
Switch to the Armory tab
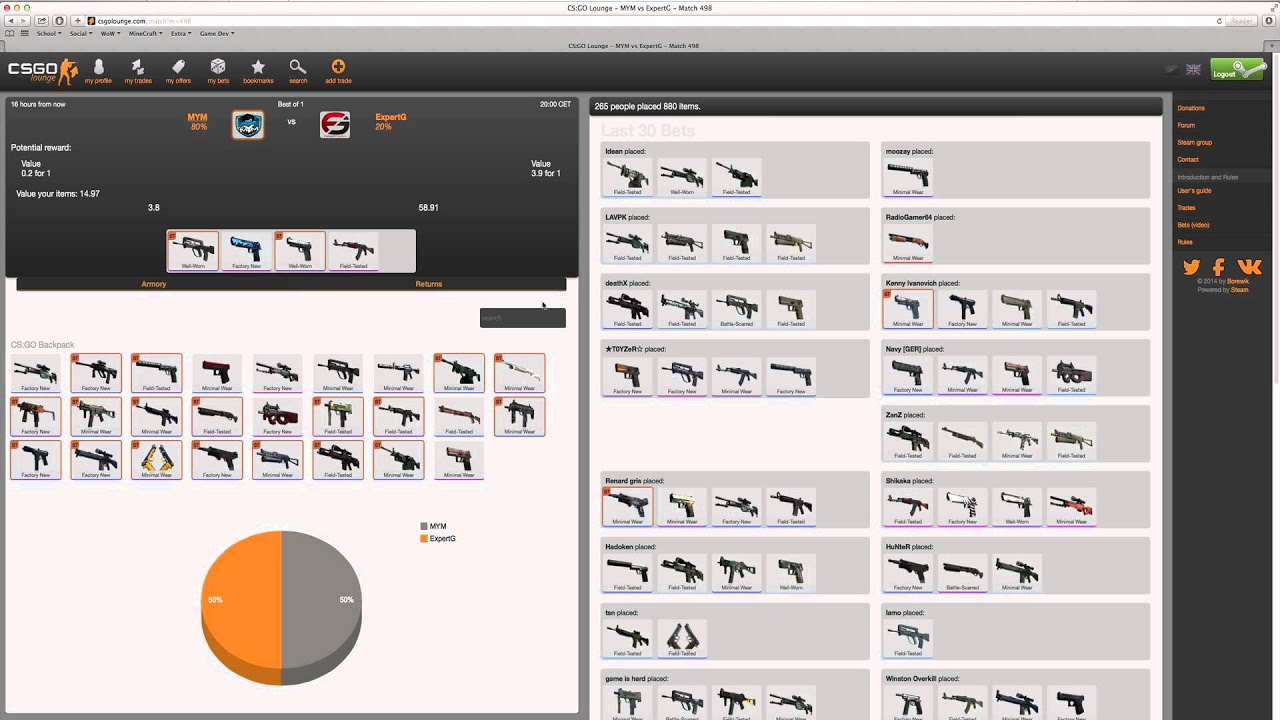pyautogui.click(x=154, y=284)
